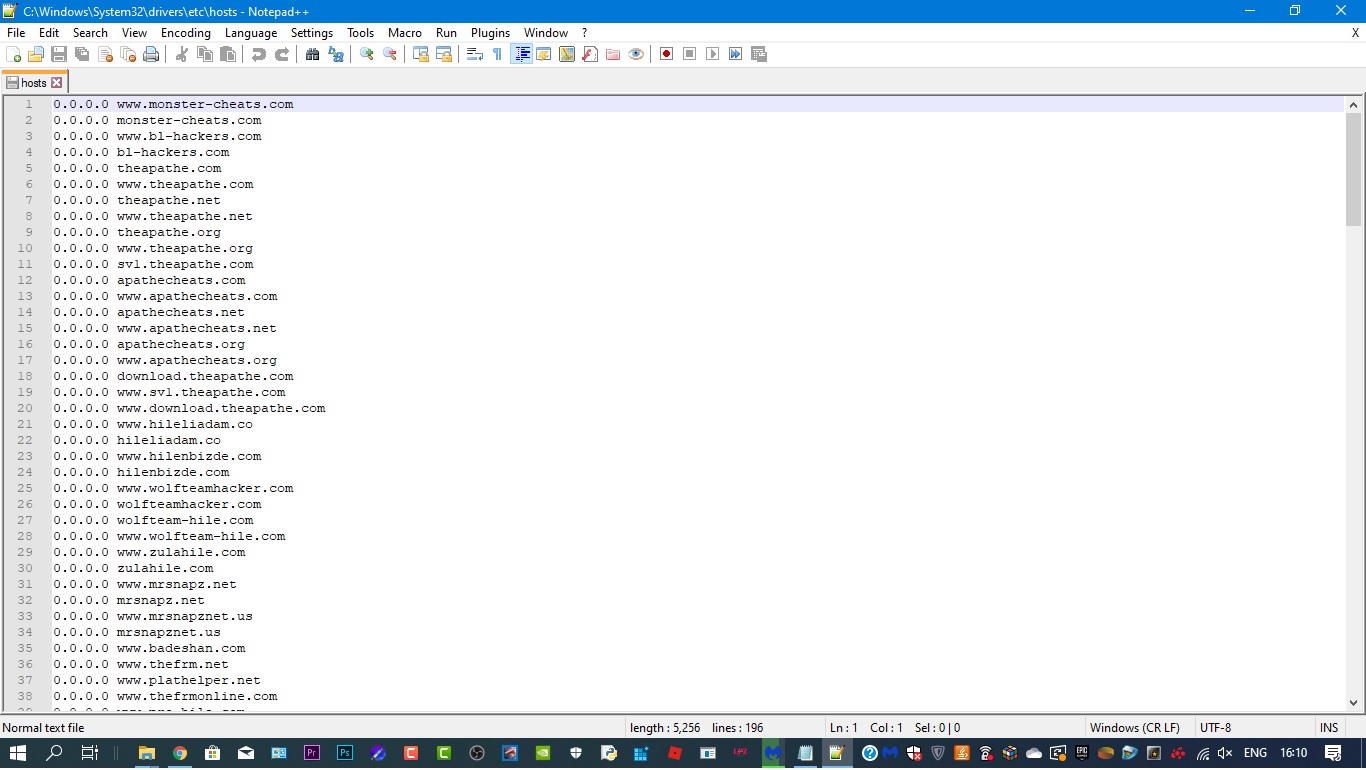Open the Plugins menu

[x=491, y=33]
